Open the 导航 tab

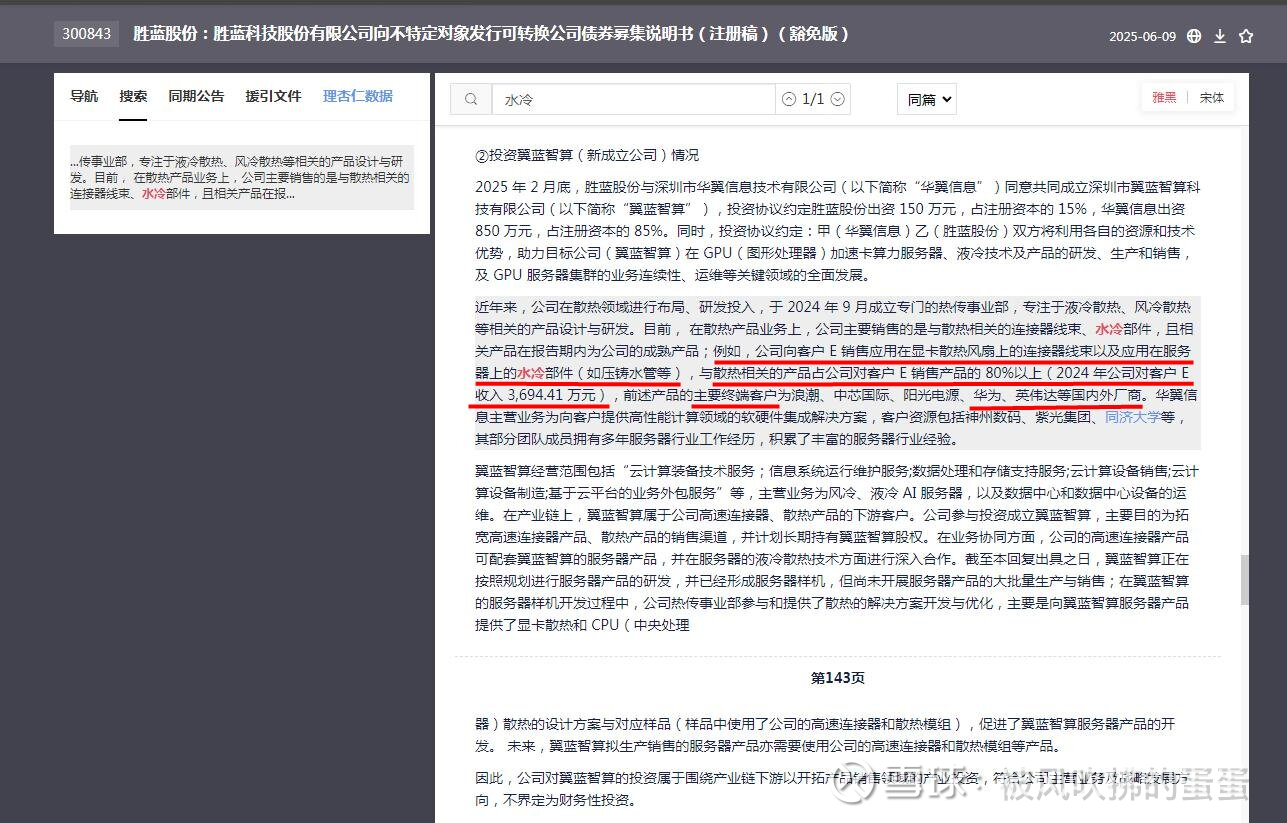click(84, 96)
